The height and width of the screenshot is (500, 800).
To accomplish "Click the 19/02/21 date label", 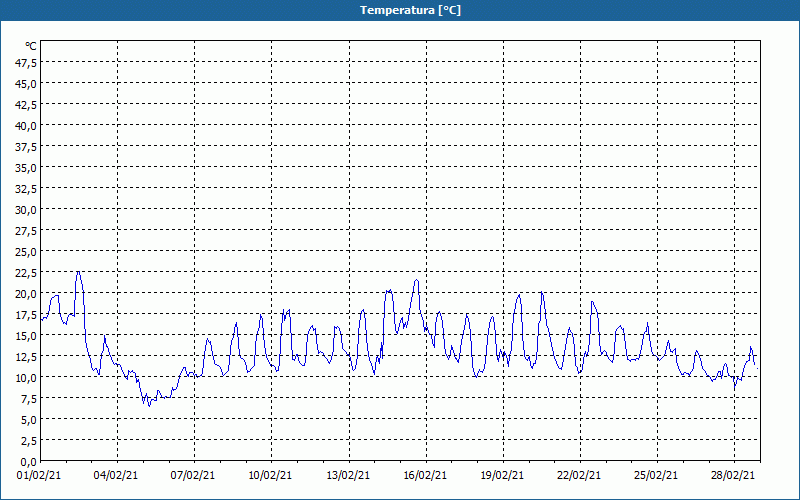I will 503,476.
